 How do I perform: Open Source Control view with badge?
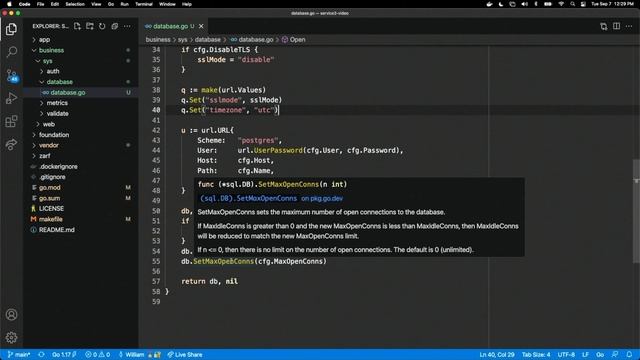pos(11,75)
